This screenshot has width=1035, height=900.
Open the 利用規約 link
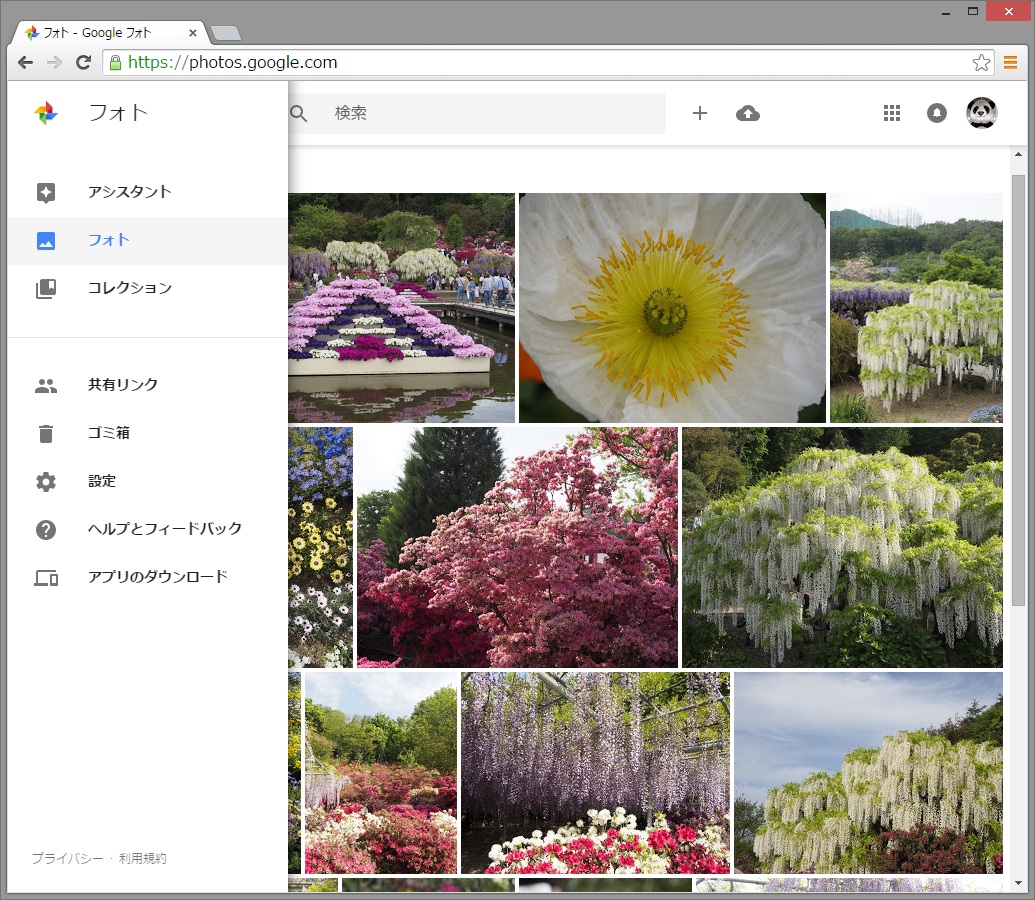point(143,858)
